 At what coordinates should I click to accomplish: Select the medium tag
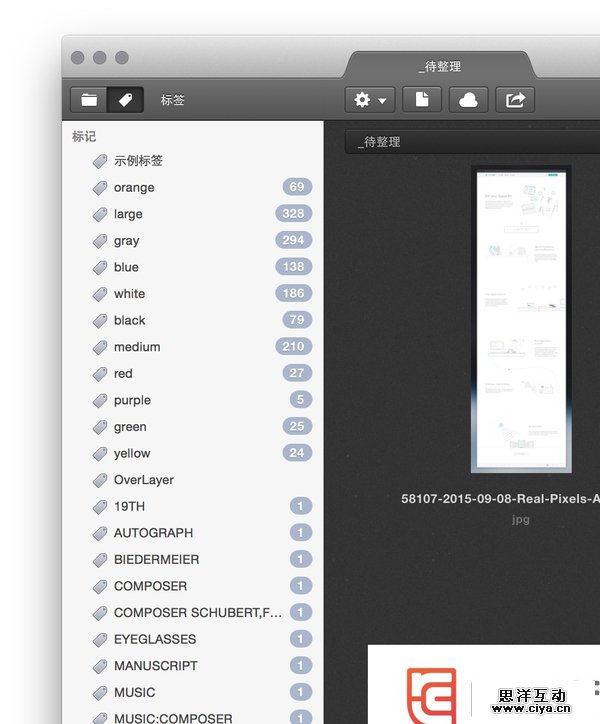pyautogui.click(x=193, y=347)
